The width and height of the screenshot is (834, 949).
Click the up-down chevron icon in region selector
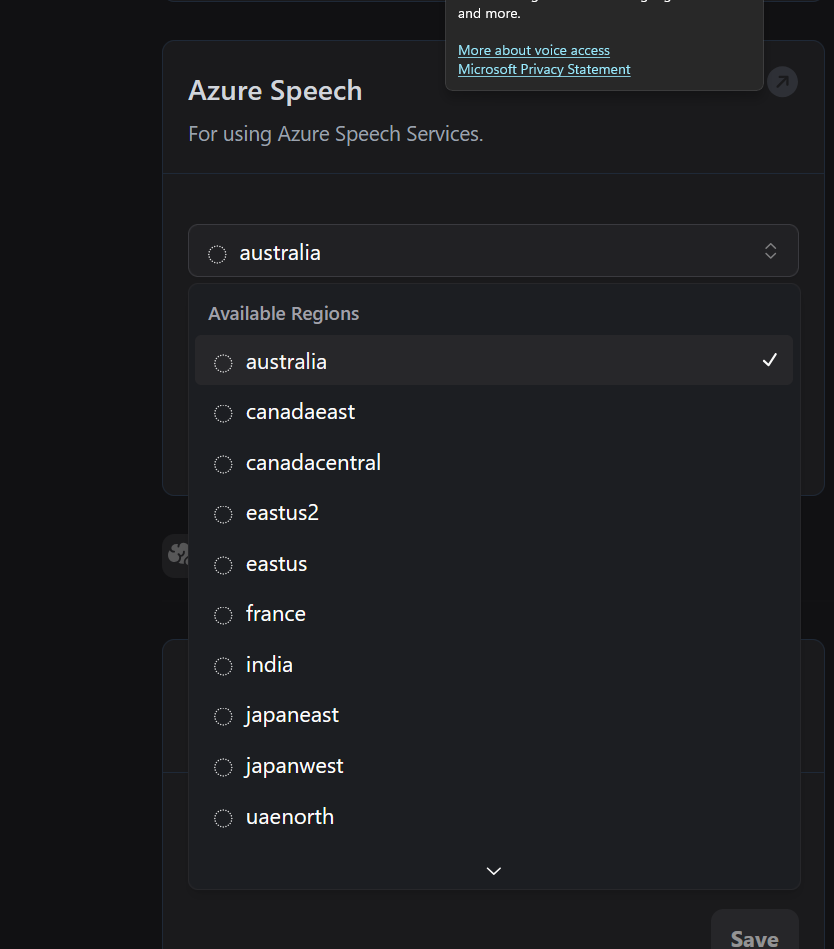[770, 251]
